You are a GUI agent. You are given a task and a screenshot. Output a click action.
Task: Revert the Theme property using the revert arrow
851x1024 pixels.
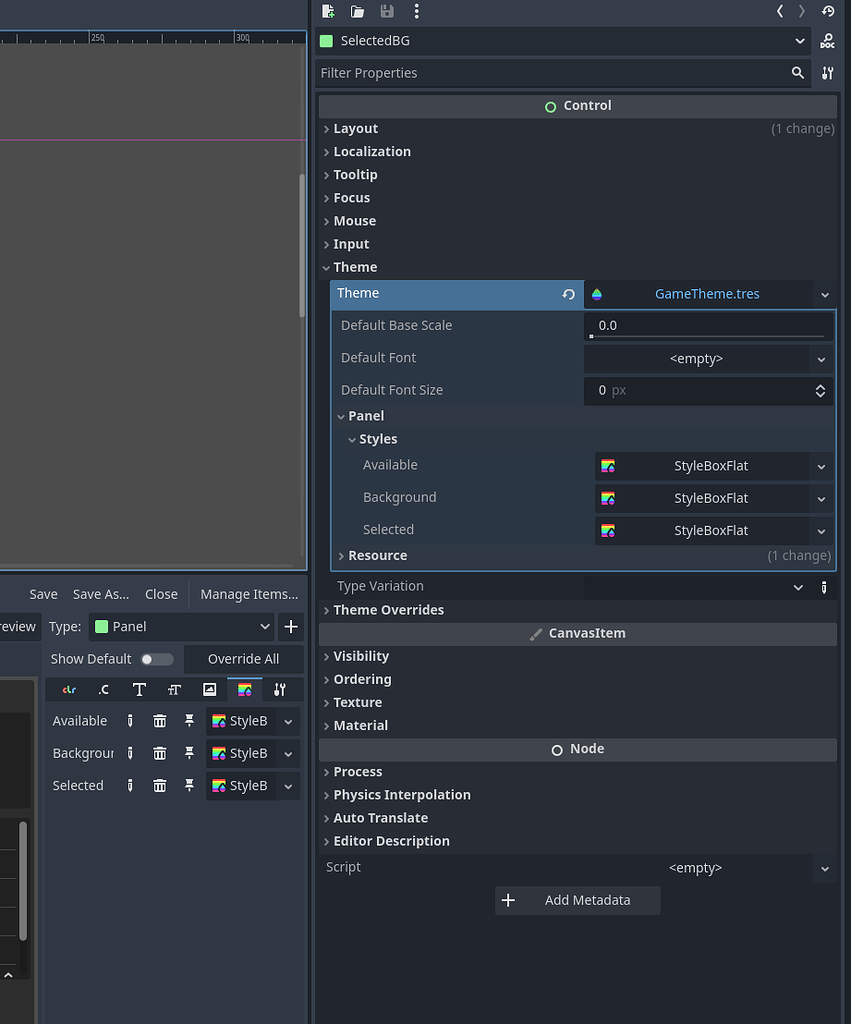point(568,294)
